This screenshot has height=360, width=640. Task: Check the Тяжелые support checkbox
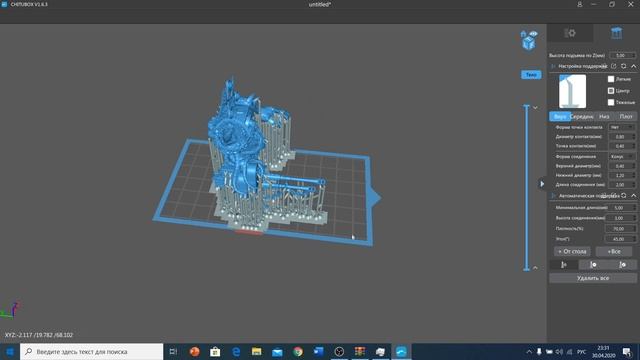611,102
